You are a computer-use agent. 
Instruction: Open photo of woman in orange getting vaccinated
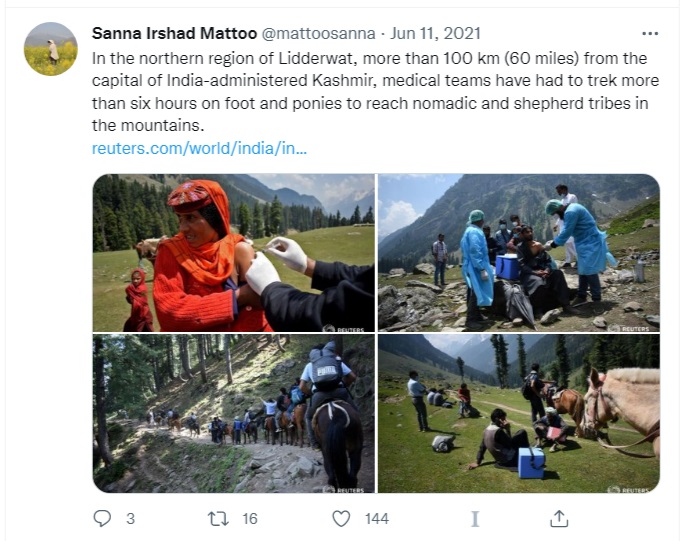tap(233, 252)
